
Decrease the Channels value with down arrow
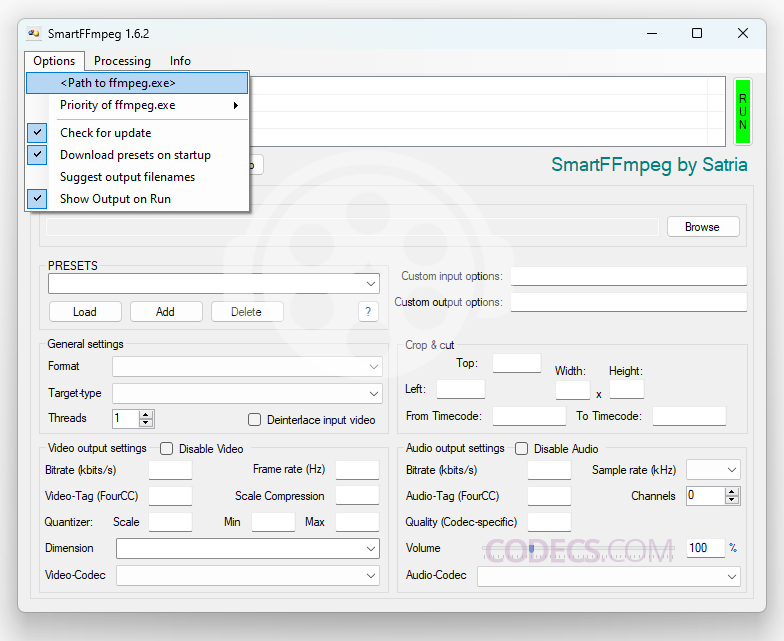pos(732,500)
